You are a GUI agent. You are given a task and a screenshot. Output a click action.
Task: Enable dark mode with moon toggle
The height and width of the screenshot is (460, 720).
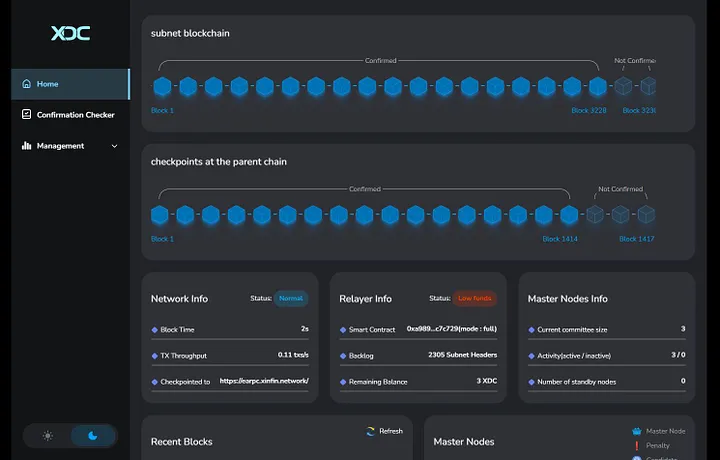[x=92, y=435]
